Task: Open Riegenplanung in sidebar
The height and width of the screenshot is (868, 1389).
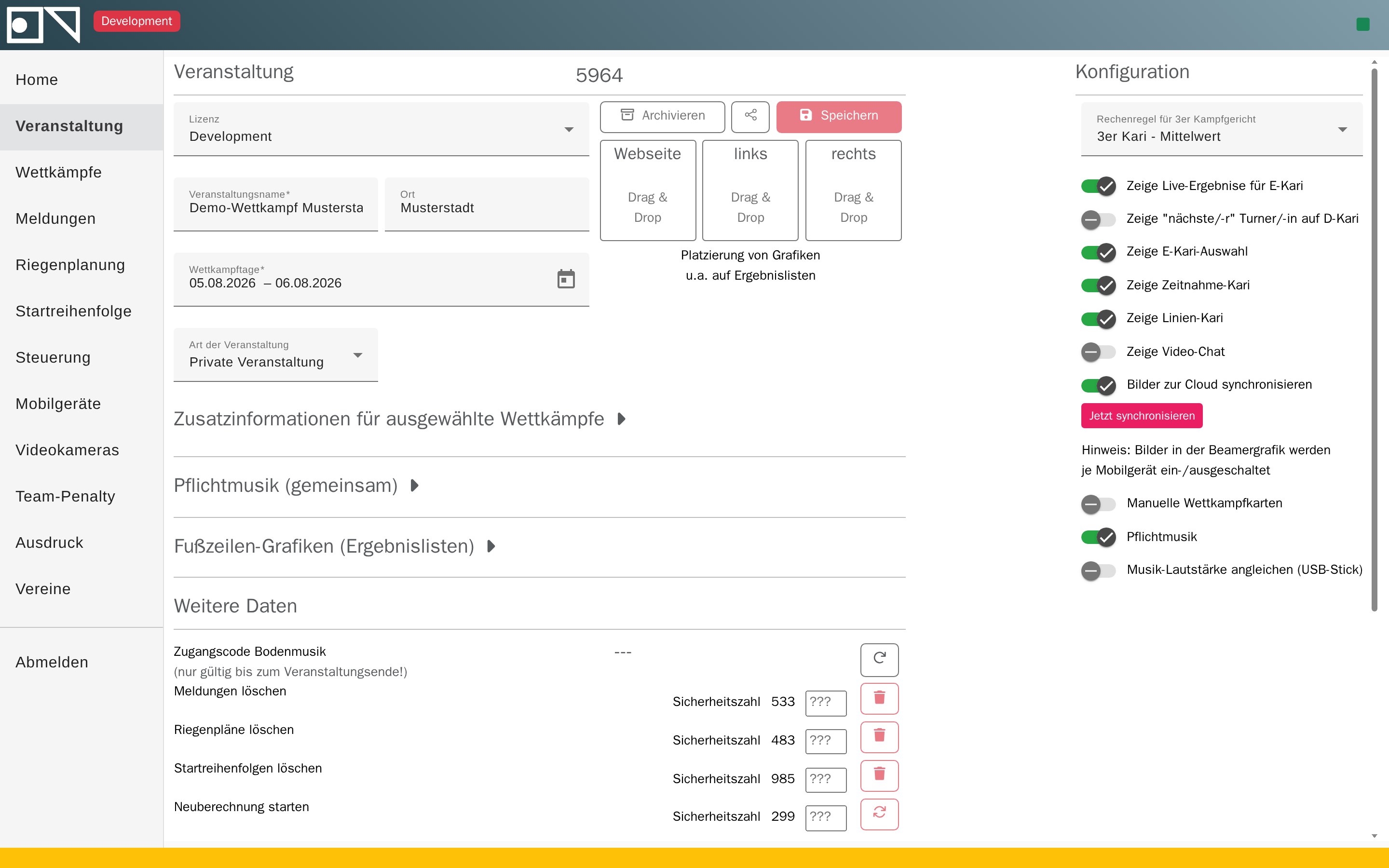Action: click(x=82, y=265)
